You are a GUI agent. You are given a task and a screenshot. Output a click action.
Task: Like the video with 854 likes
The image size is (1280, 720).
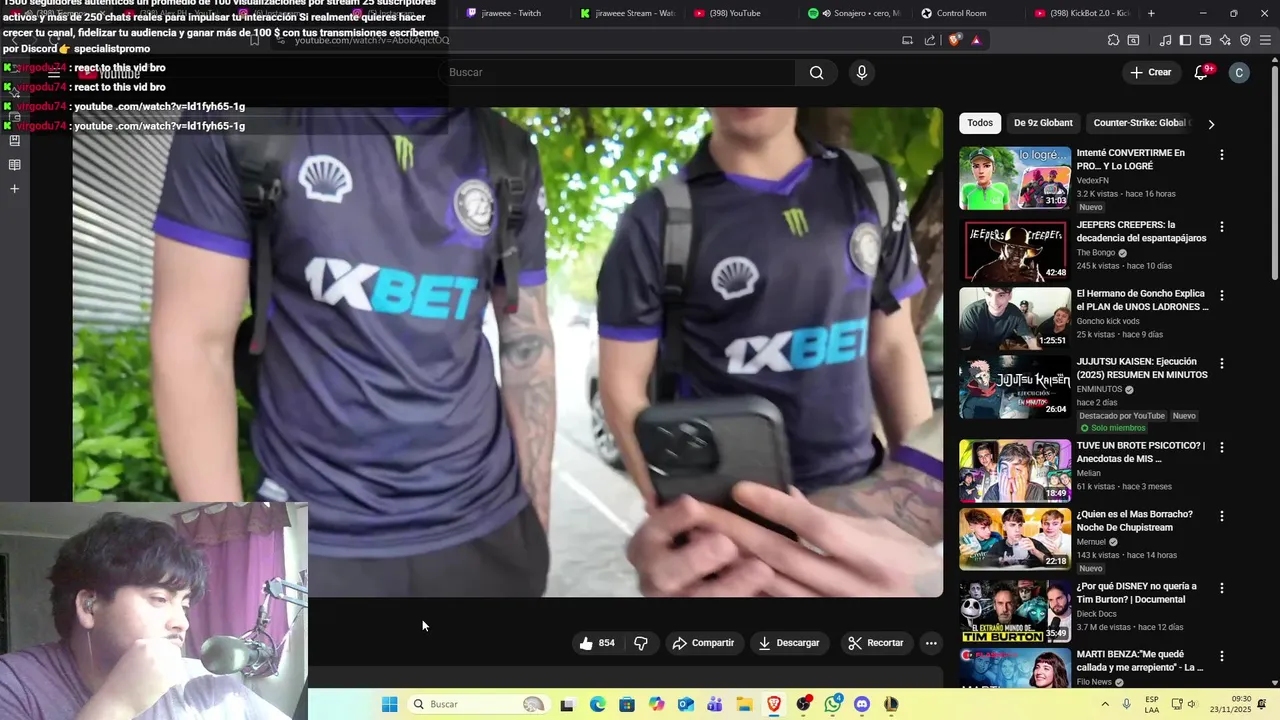click(x=597, y=643)
